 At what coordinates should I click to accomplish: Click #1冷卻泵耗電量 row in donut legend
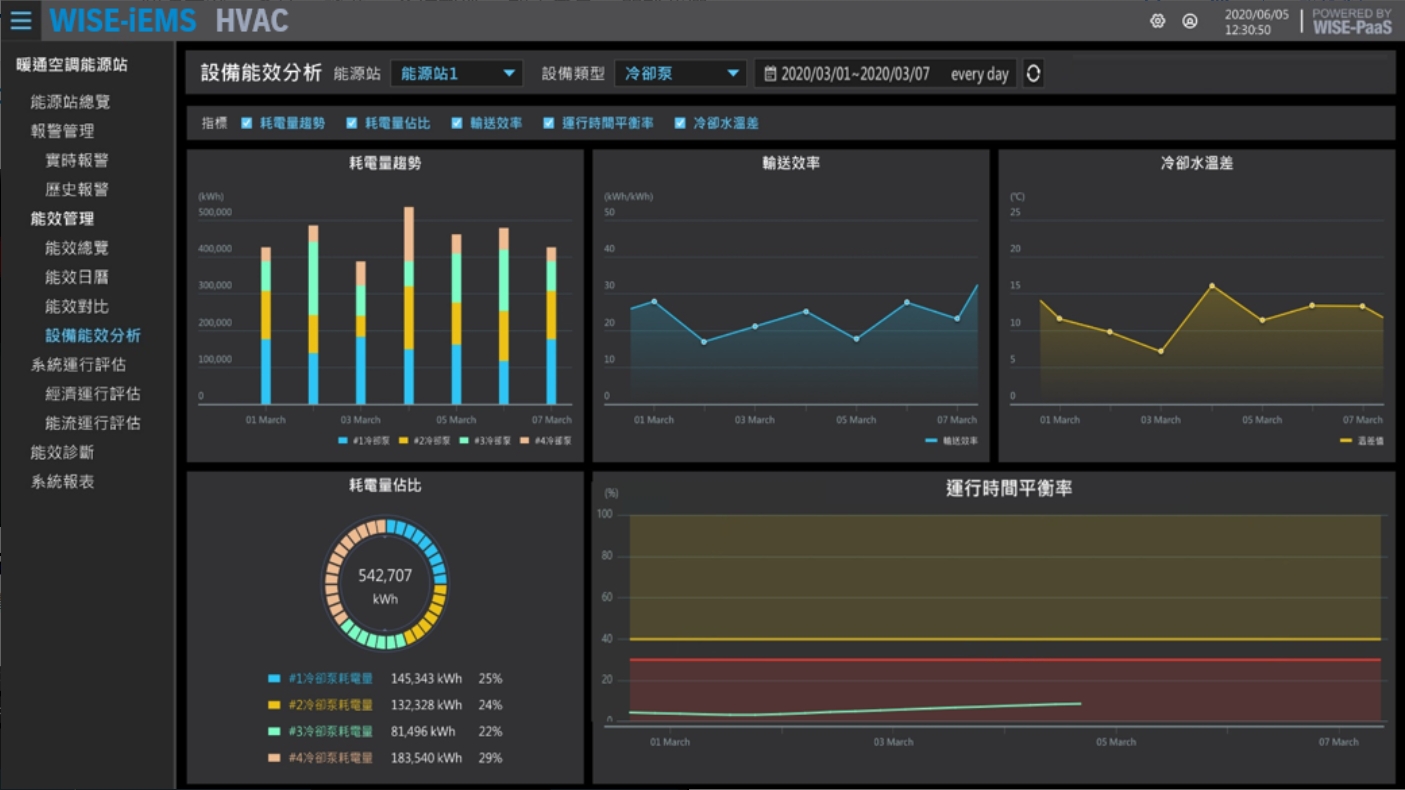pyautogui.click(x=385, y=678)
